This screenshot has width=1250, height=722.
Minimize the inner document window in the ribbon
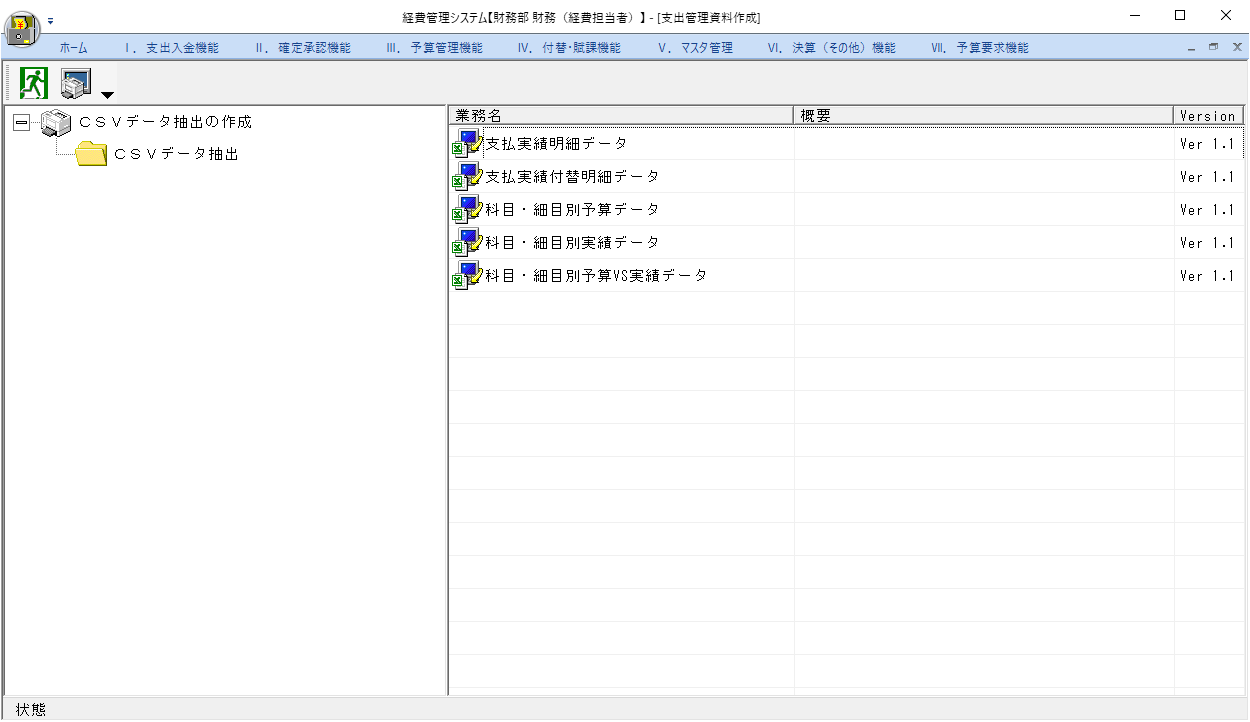click(x=1192, y=47)
